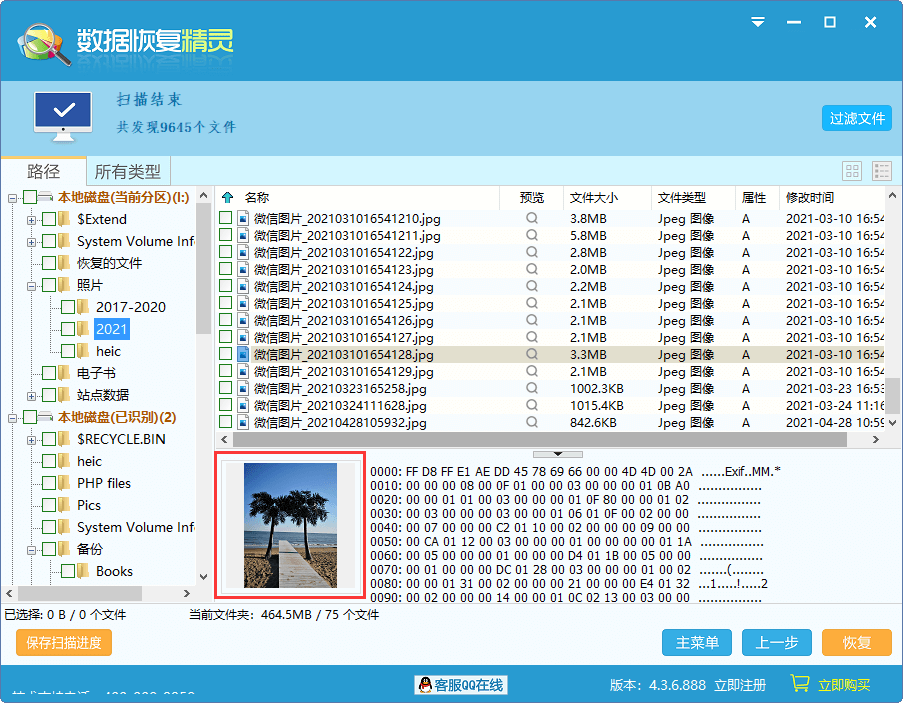
Task: Click the file list vertical scrollbar thumb
Action: click(x=892, y=395)
